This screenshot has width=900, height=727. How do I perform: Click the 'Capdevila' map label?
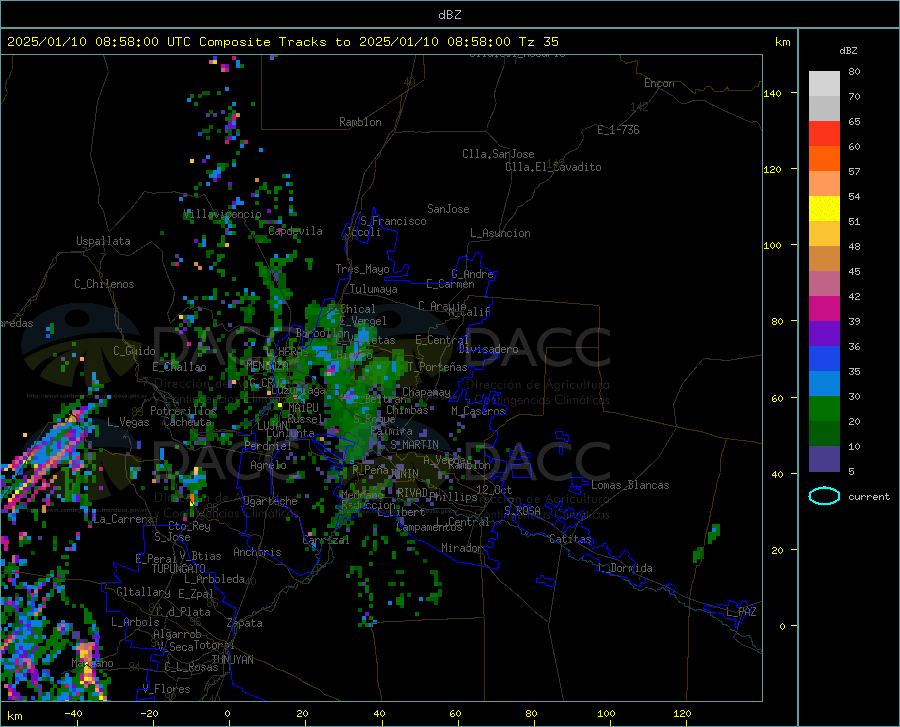tap(295, 231)
